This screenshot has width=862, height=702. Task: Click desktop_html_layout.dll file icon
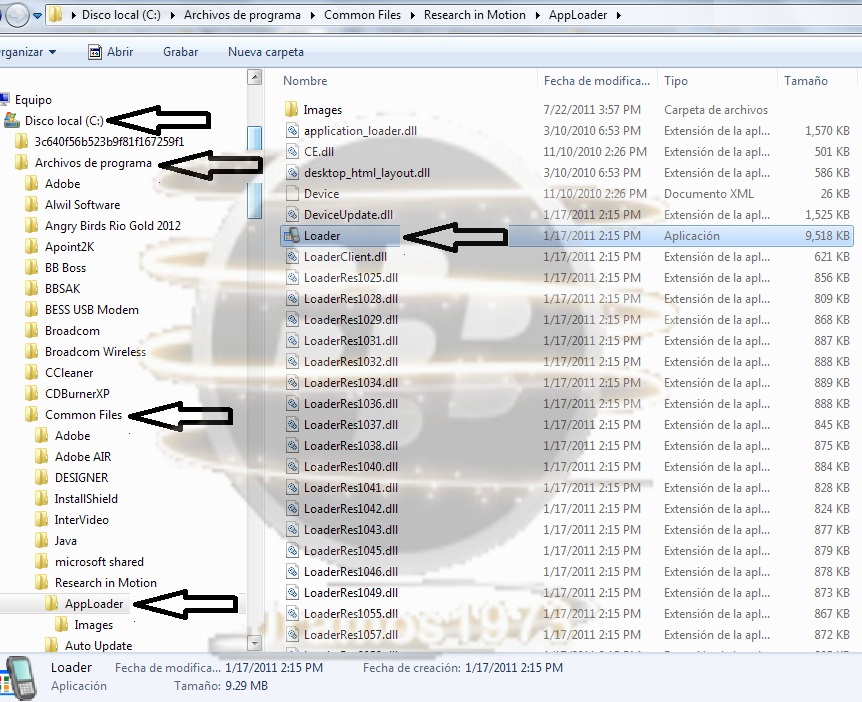(x=292, y=173)
